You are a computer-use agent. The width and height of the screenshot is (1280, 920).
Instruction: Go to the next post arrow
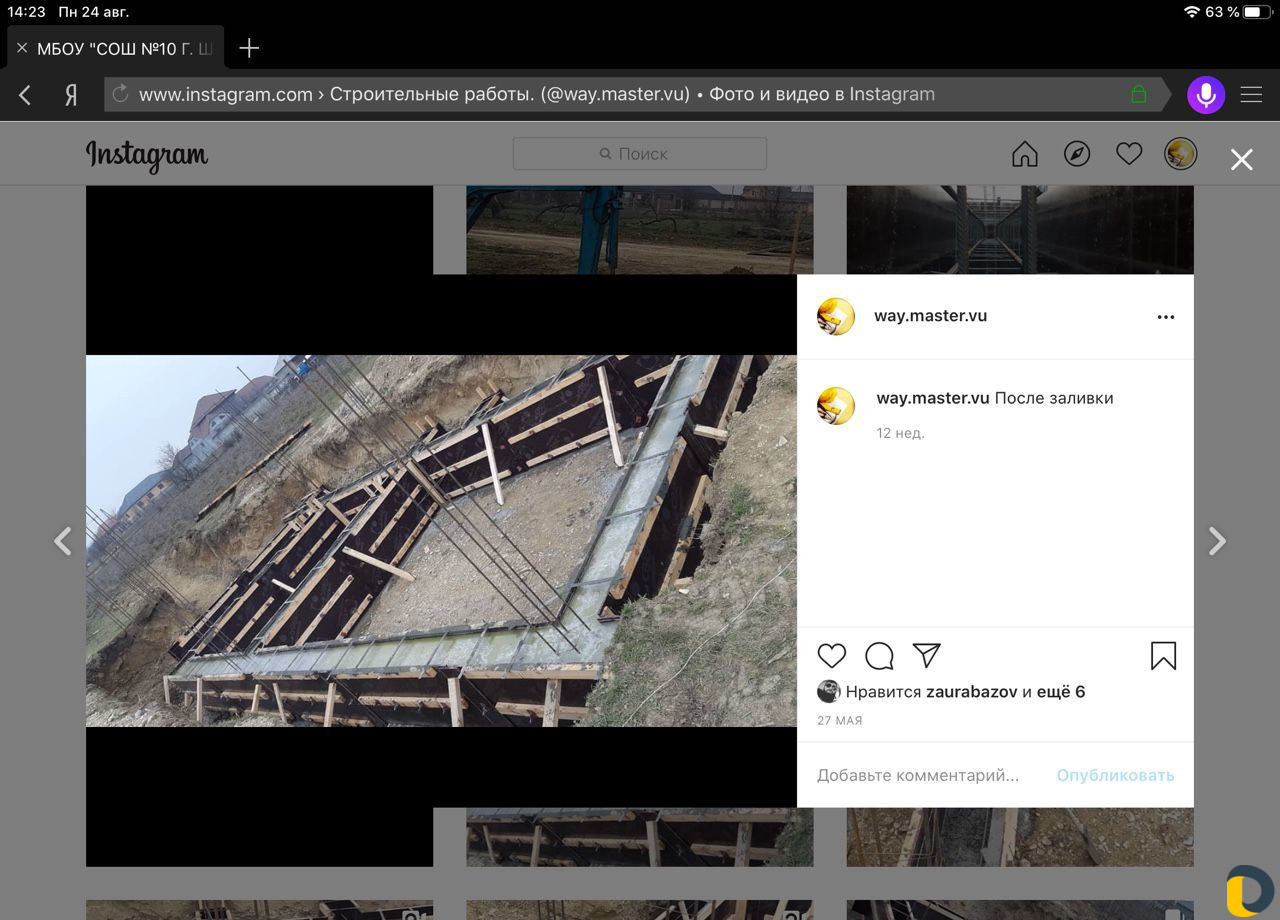(x=1217, y=541)
